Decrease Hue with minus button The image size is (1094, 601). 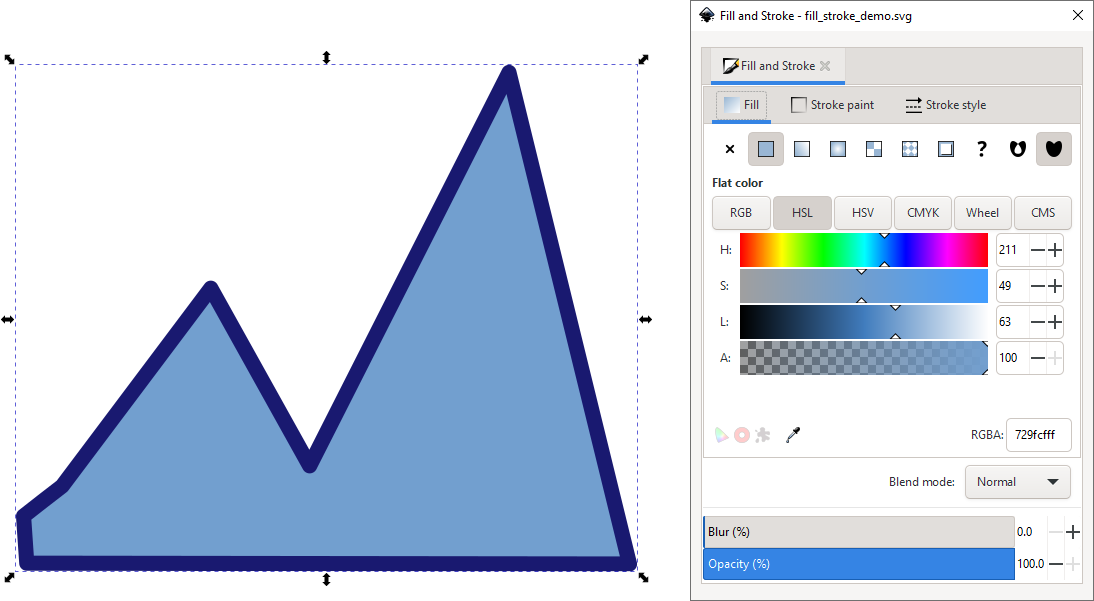[x=1038, y=250]
